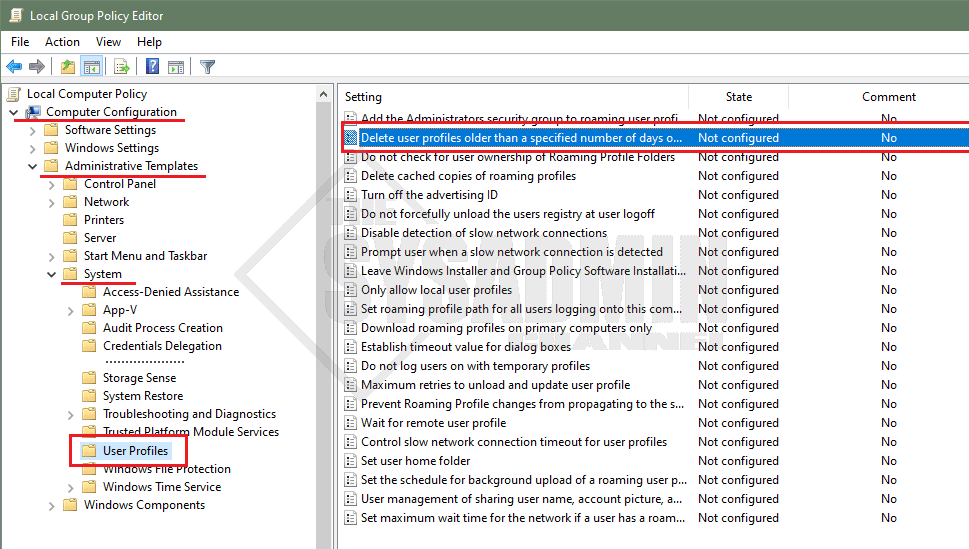Click policy icon beside Set user home folder
Image resolution: width=969 pixels, height=549 pixels.
(350, 461)
